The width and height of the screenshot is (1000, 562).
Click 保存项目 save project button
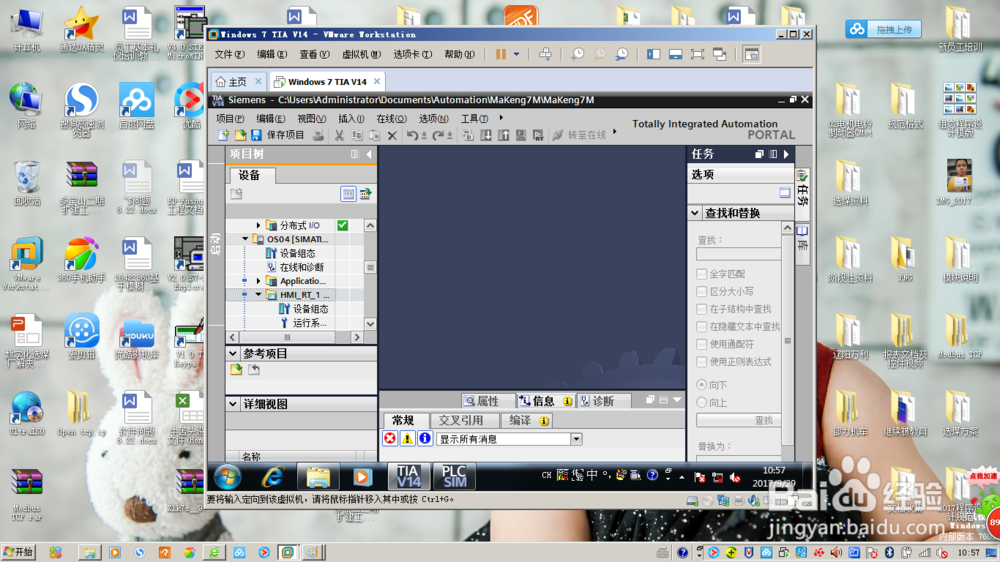pos(285,135)
